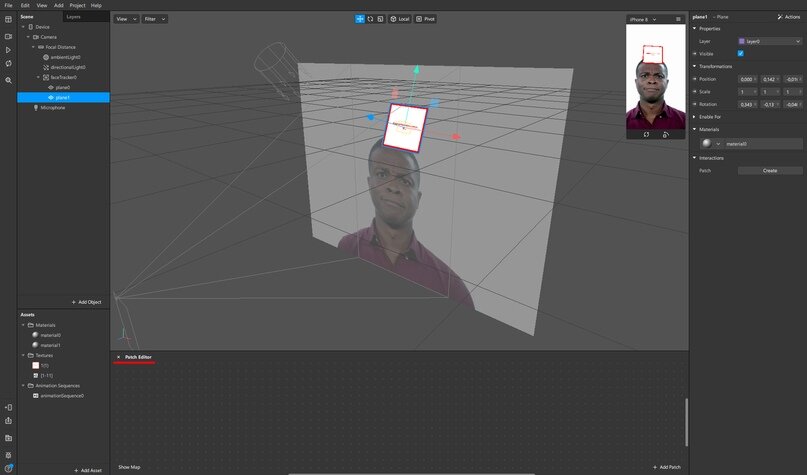Open the material0 selection dropdown arrow
The height and width of the screenshot is (475, 807).
pyautogui.click(x=718, y=144)
